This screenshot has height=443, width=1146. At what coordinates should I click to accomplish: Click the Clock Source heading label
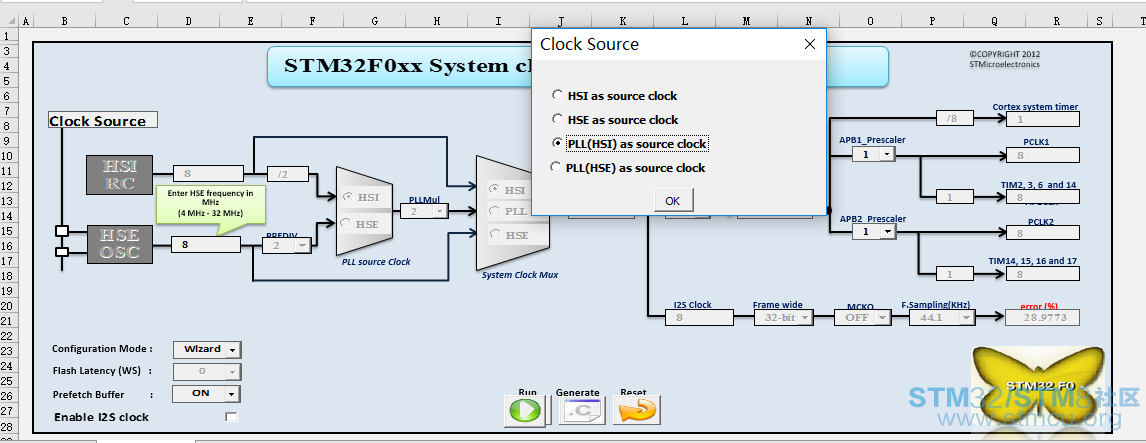click(x=103, y=121)
